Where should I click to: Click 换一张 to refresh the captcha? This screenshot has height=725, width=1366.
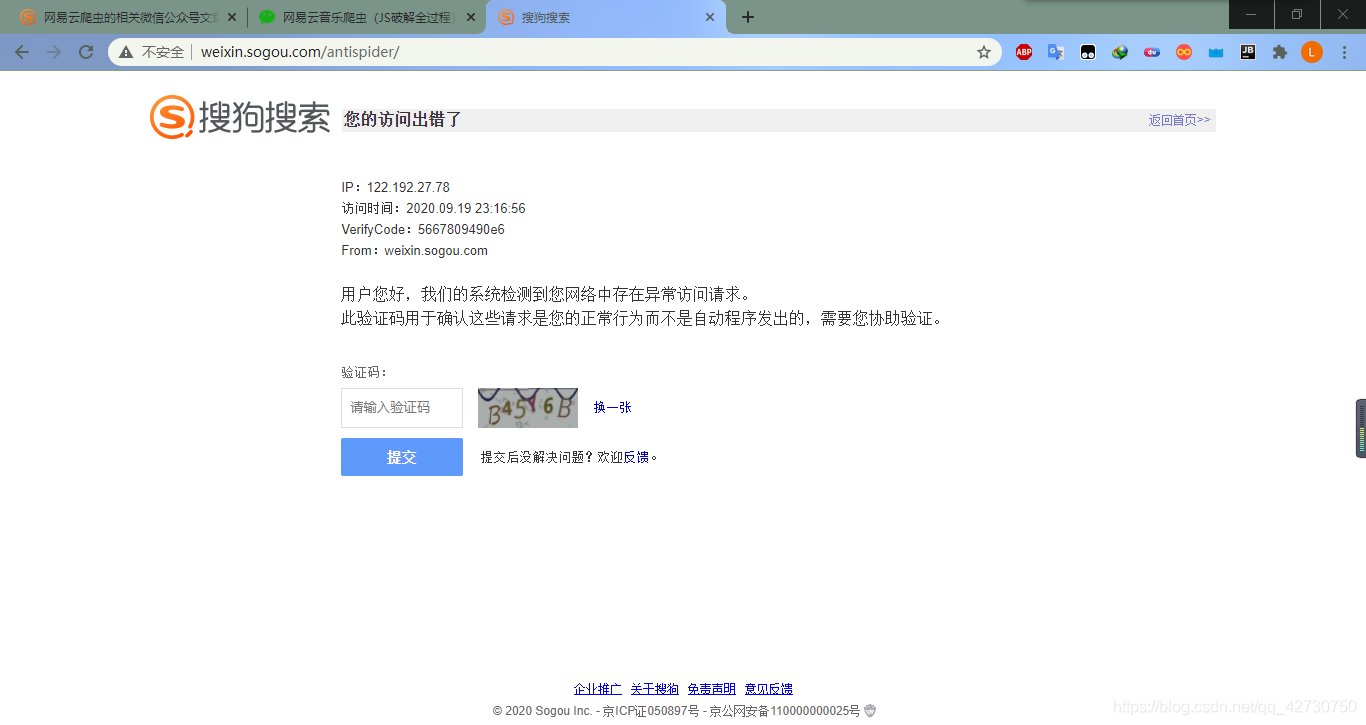click(x=612, y=407)
